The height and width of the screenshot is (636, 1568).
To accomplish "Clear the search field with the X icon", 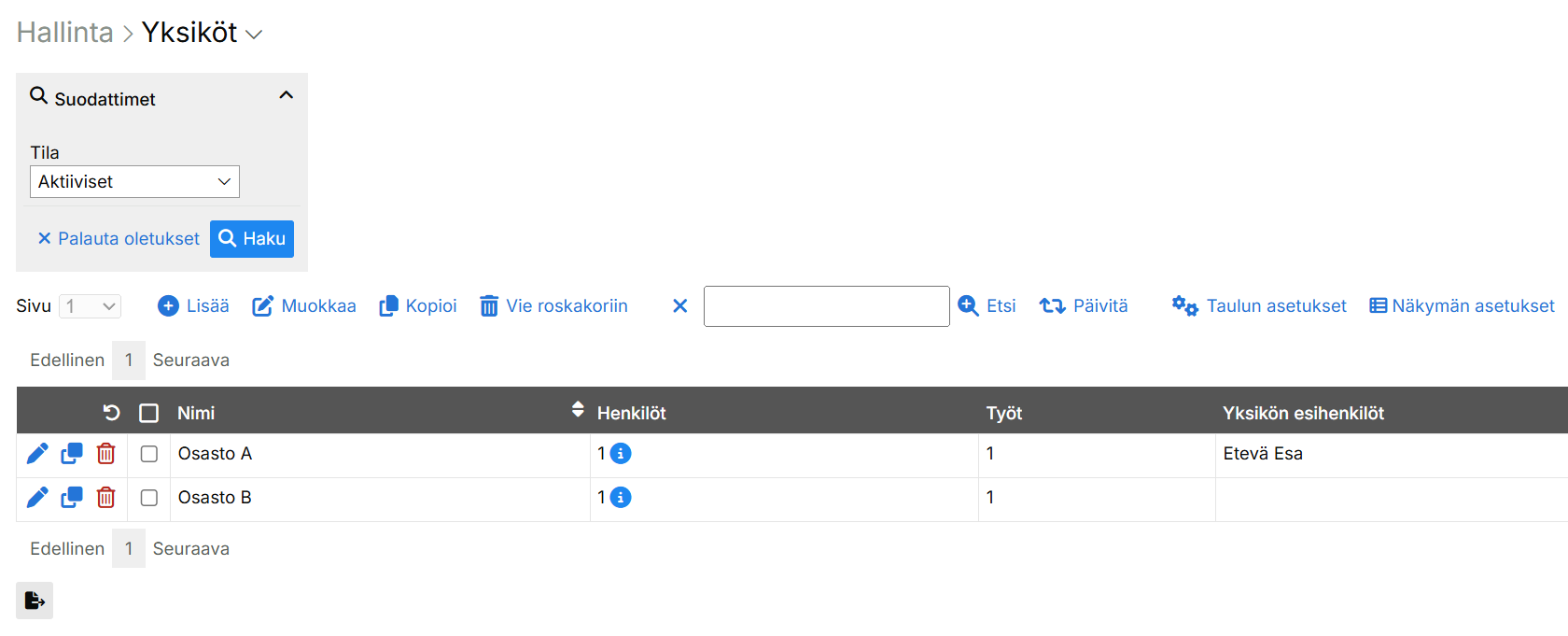I will [x=680, y=306].
